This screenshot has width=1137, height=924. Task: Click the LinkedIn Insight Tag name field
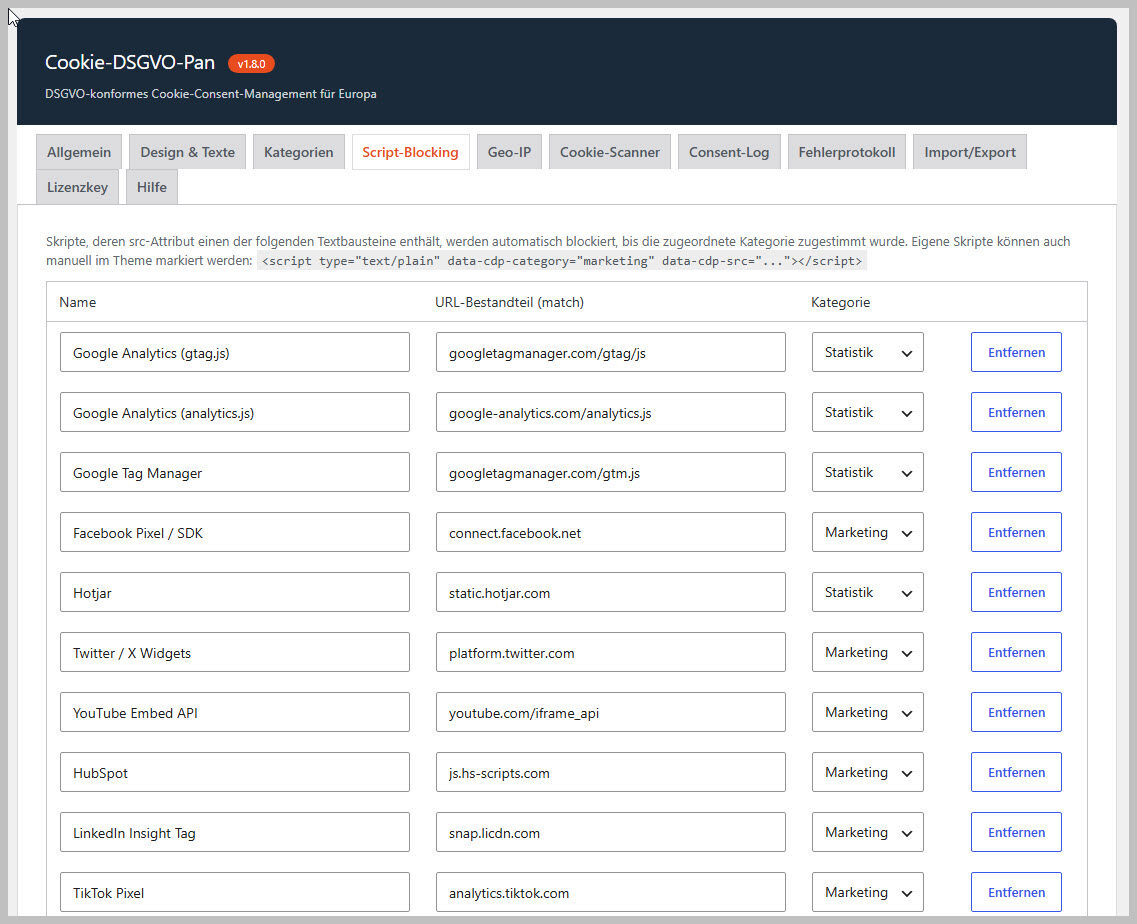coord(235,833)
